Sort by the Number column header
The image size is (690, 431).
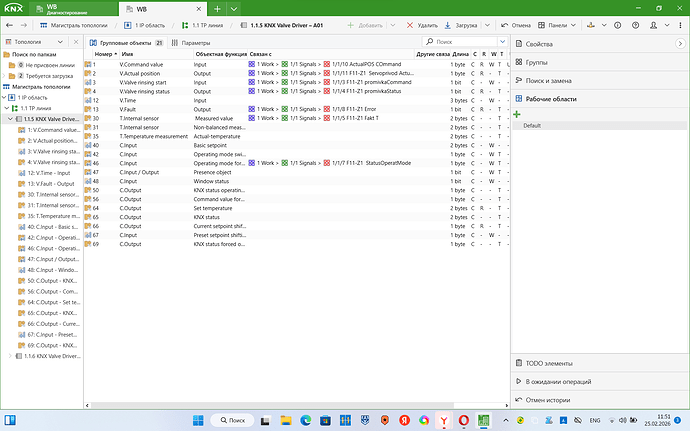[106, 54]
